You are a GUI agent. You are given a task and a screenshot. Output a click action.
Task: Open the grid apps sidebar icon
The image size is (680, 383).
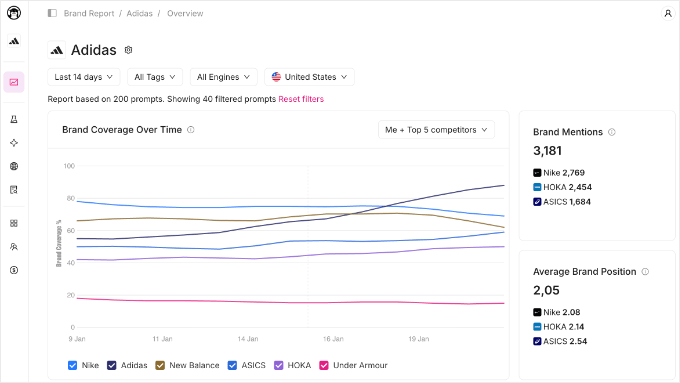[14, 223]
